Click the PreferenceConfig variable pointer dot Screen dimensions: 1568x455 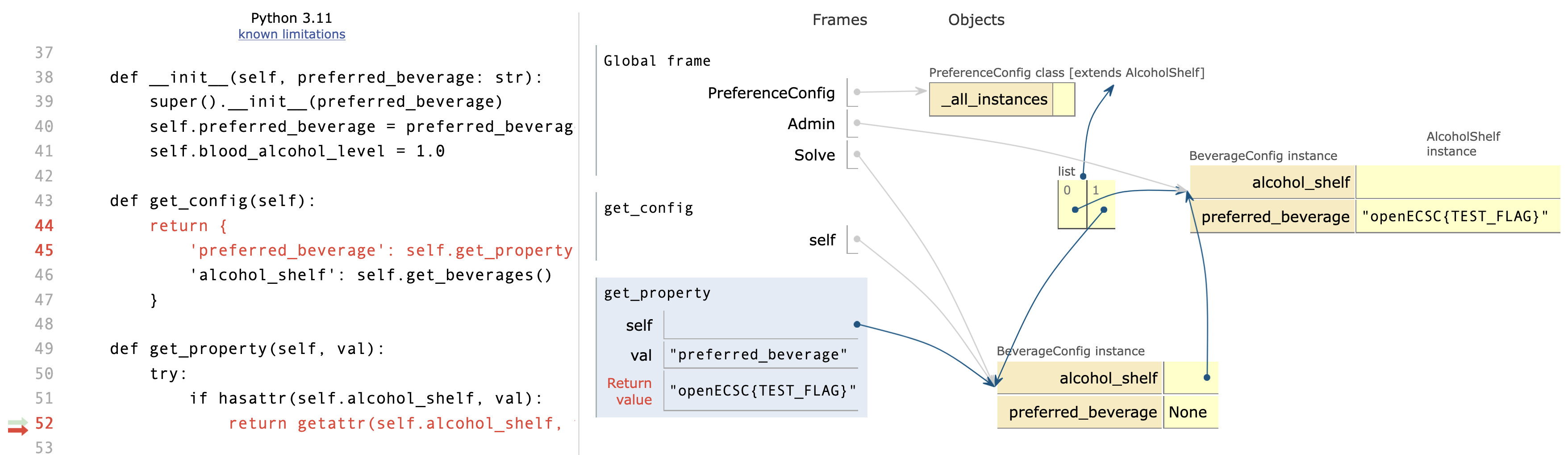pyautogui.click(x=856, y=92)
